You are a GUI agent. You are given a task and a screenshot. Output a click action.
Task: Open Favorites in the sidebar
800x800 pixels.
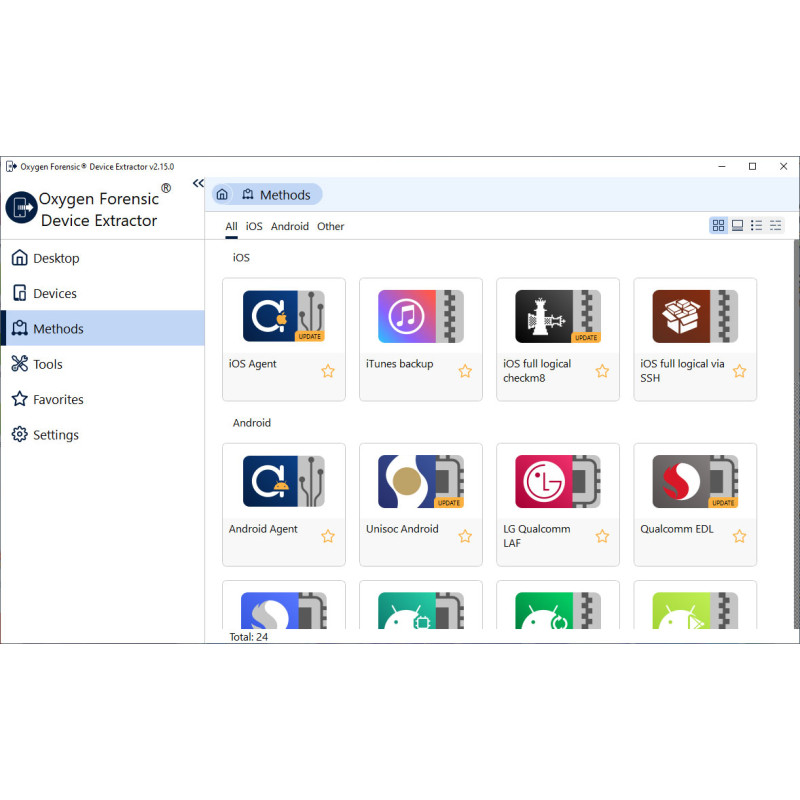102,399
